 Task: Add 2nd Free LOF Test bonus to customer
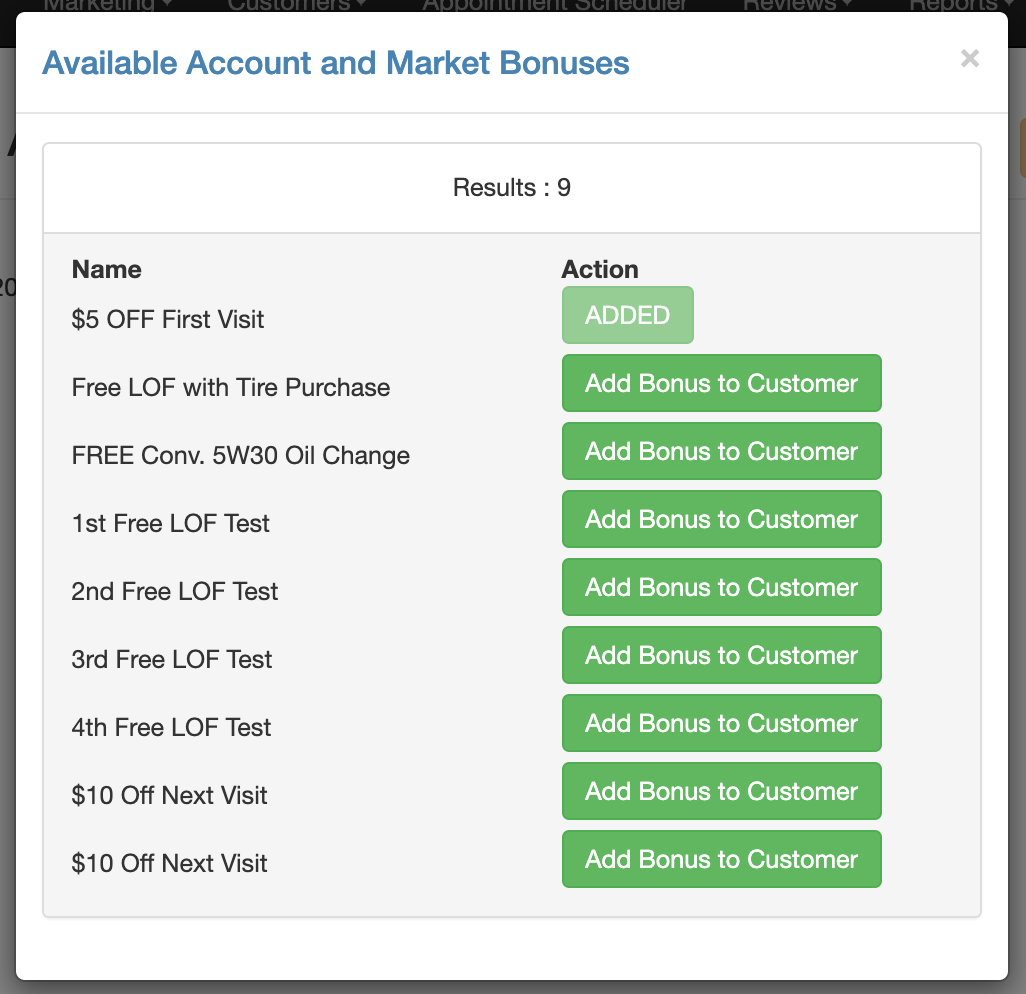click(x=722, y=587)
